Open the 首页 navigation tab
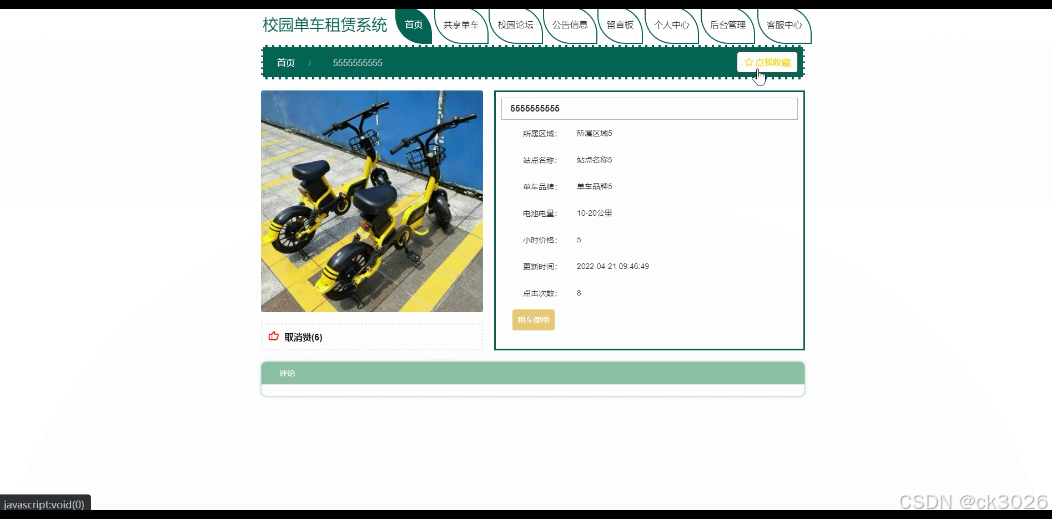Viewport: 1052px width, 519px height. point(414,25)
